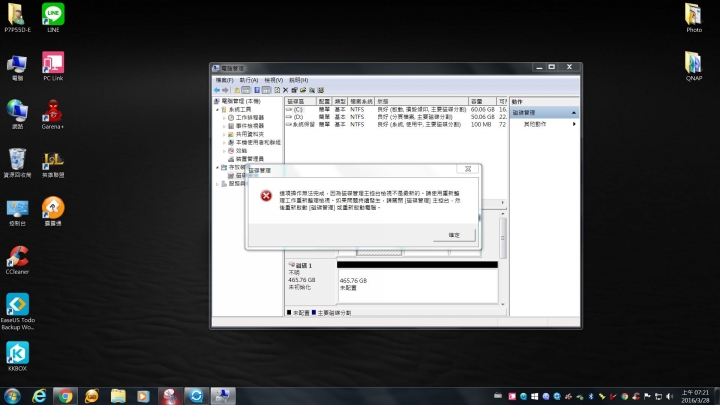Click the Volume column header
The height and width of the screenshot is (405, 720).
[x=300, y=101]
